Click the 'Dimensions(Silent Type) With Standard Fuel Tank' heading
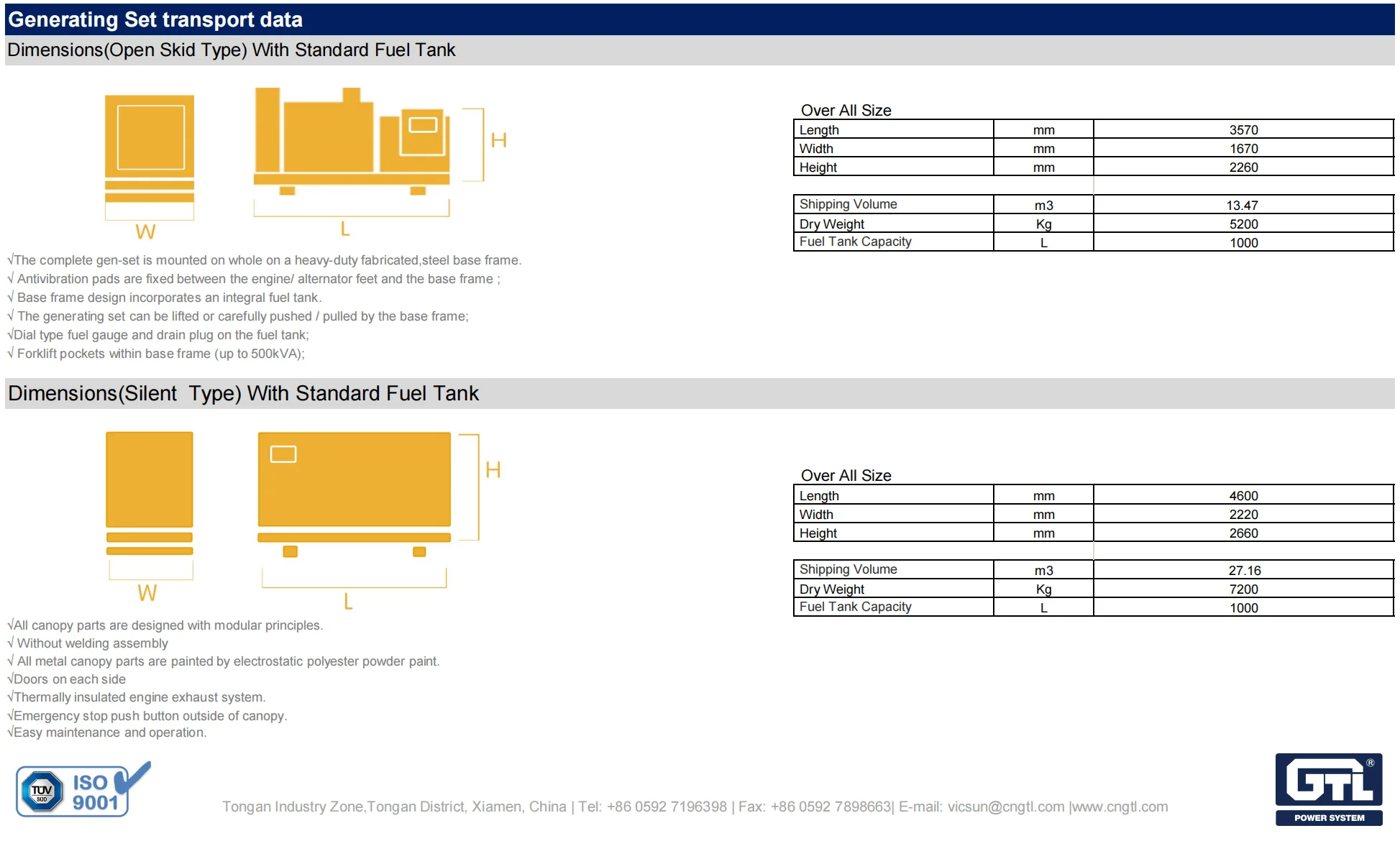Viewport: 1400px width, 841px height. pos(243,393)
